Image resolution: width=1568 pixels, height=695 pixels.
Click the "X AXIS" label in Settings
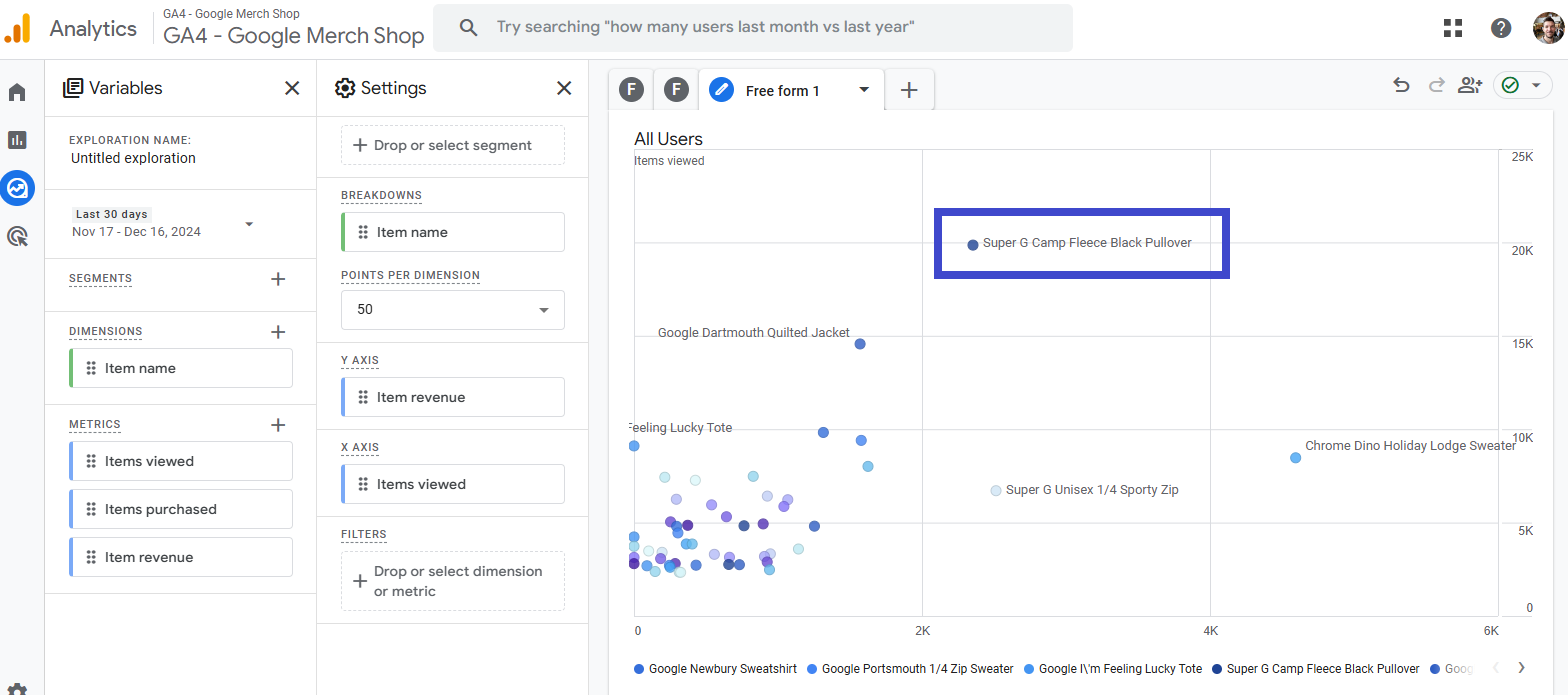point(360,447)
